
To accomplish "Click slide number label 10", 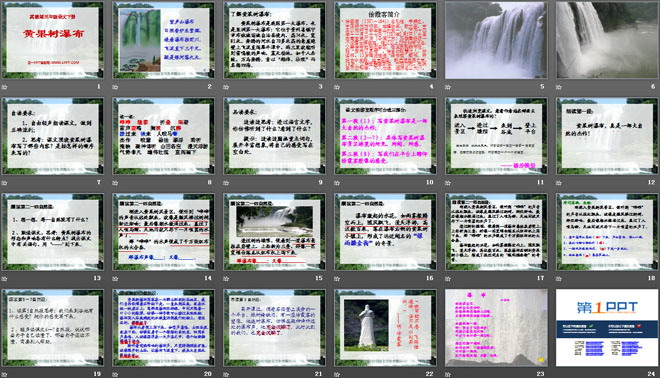I will tap(430, 182).
